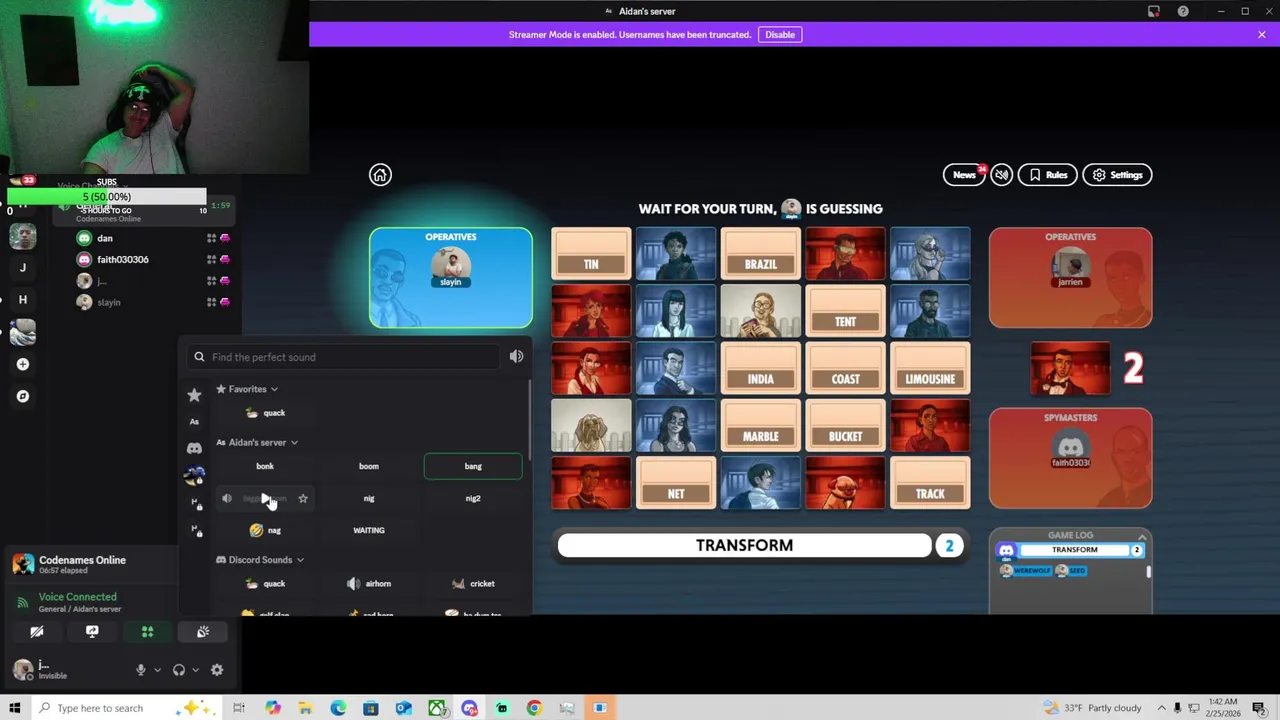The height and width of the screenshot is (720, 1280).
Task: Play the airhorn sound
Action: click(369, 584)
